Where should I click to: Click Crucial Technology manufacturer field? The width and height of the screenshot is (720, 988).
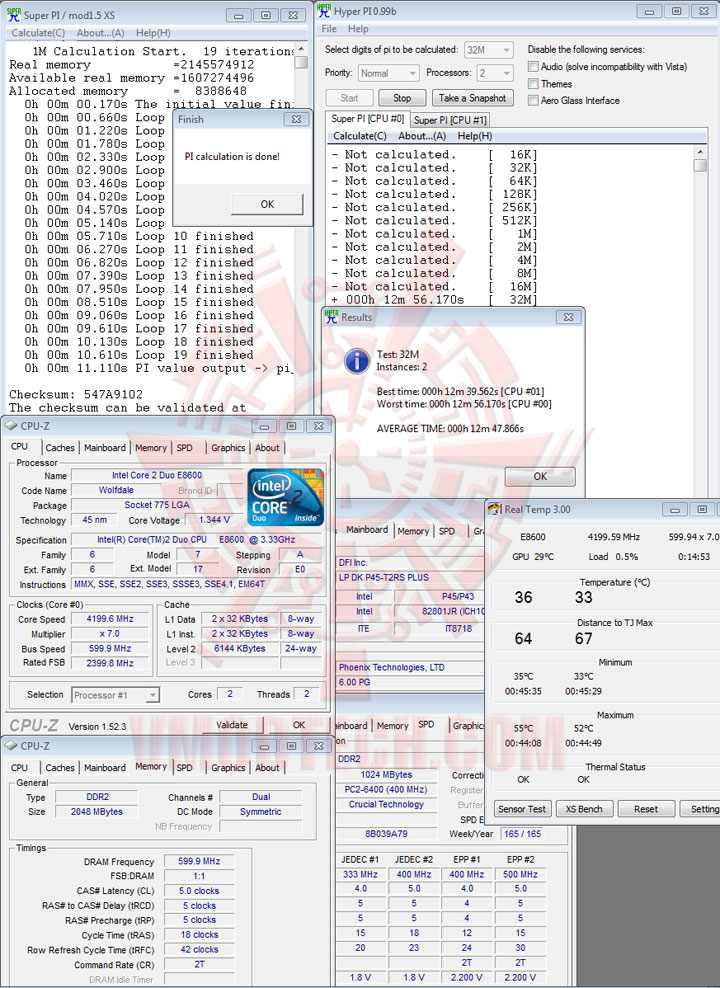tap(386, 805)
